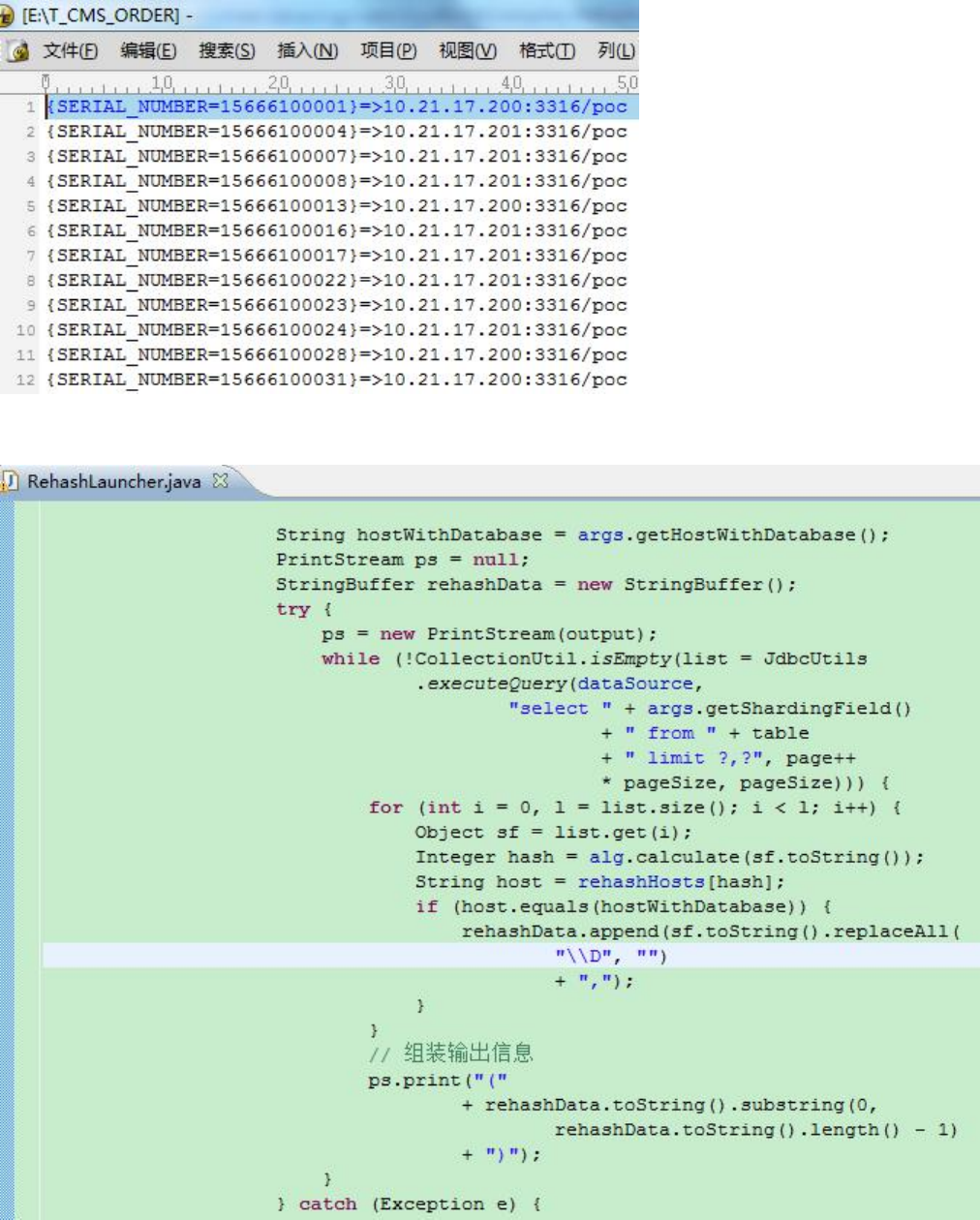Viewport: 980px width, 1220px height.
Task: Click the '+ ")");' line
Action: point(502,1154)
